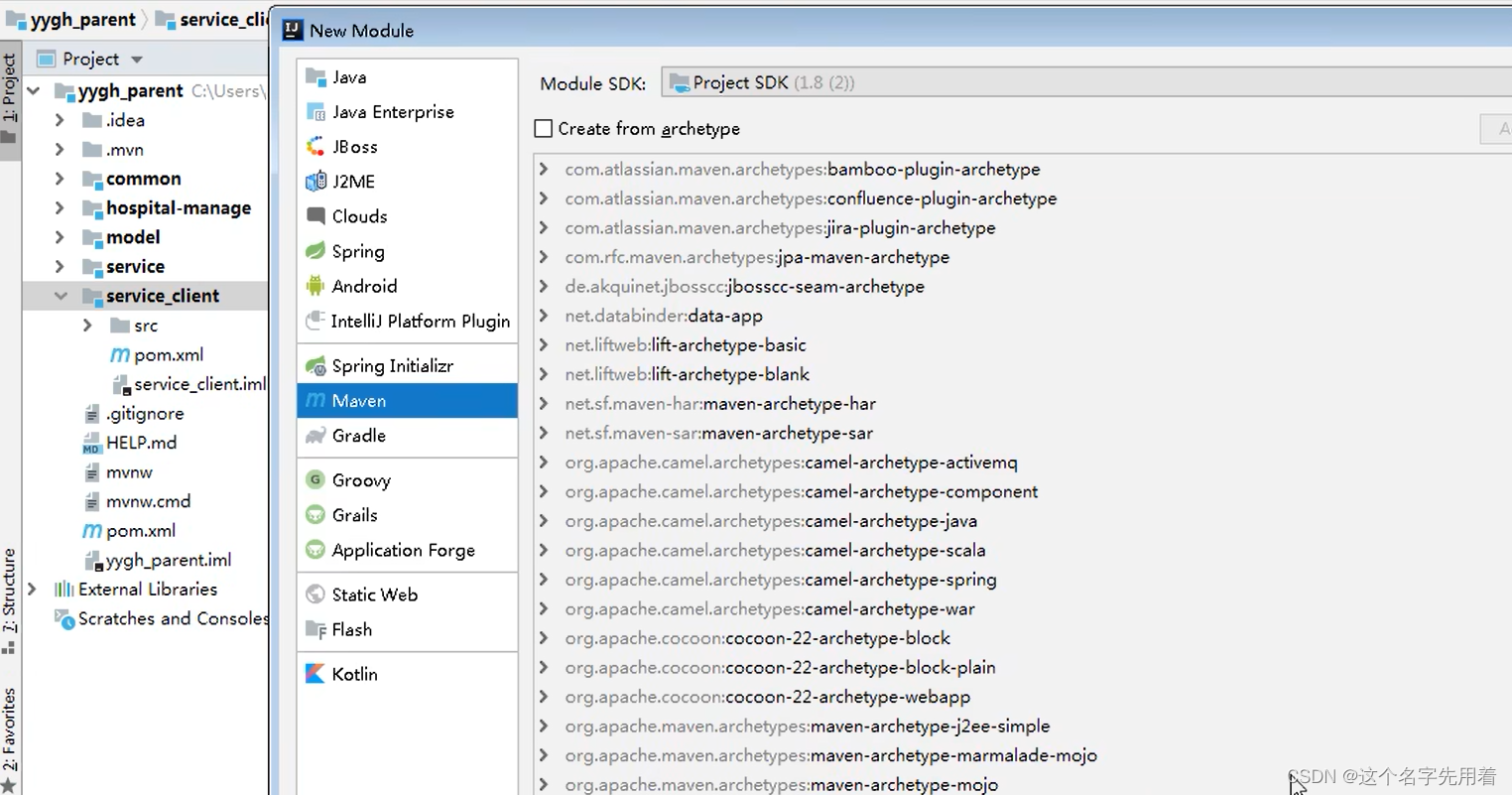Select the Java module type icon

315,77
